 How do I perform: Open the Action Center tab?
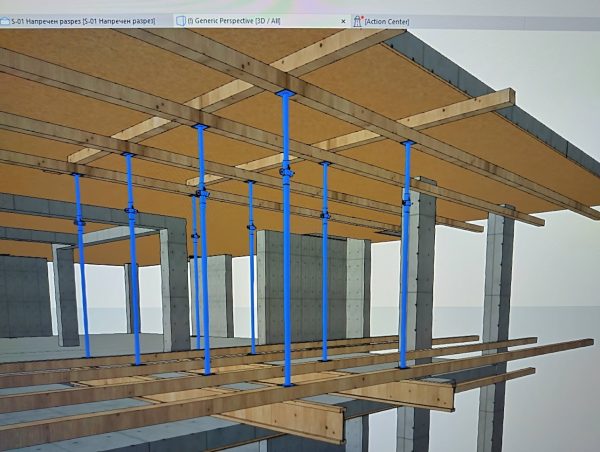[387, 21]
